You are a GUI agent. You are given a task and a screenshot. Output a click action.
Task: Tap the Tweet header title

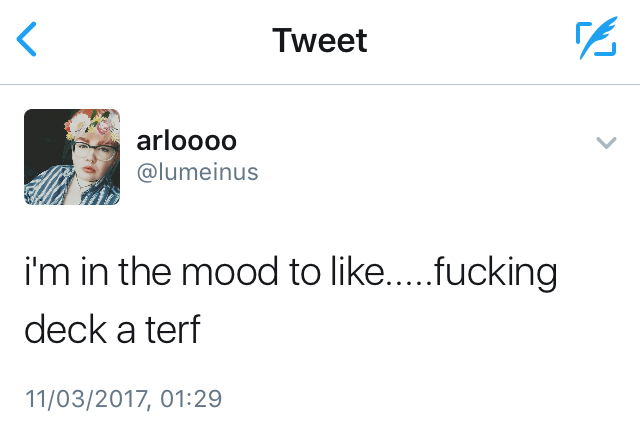[x=320, y=41]
